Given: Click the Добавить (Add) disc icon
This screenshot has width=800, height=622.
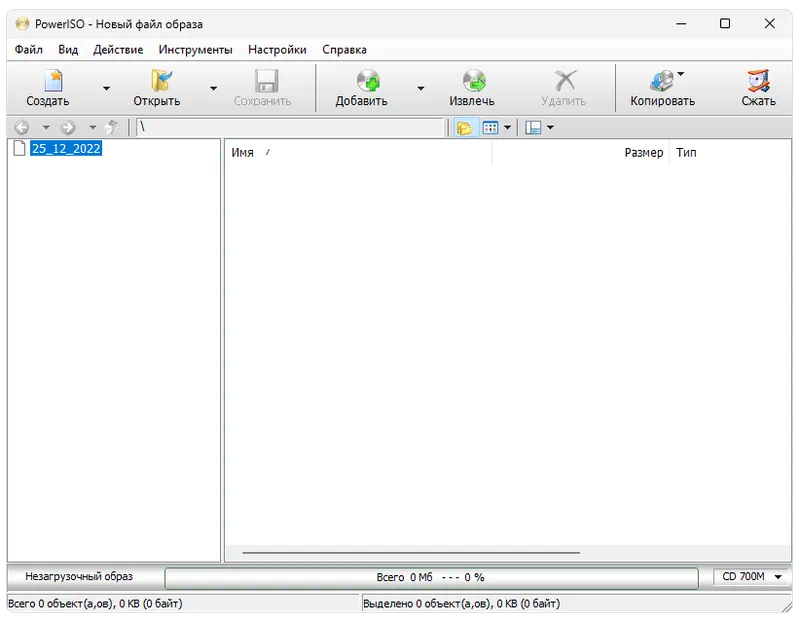Looking at the screenshot, I should pyautogui.click(x=368, y=81).
